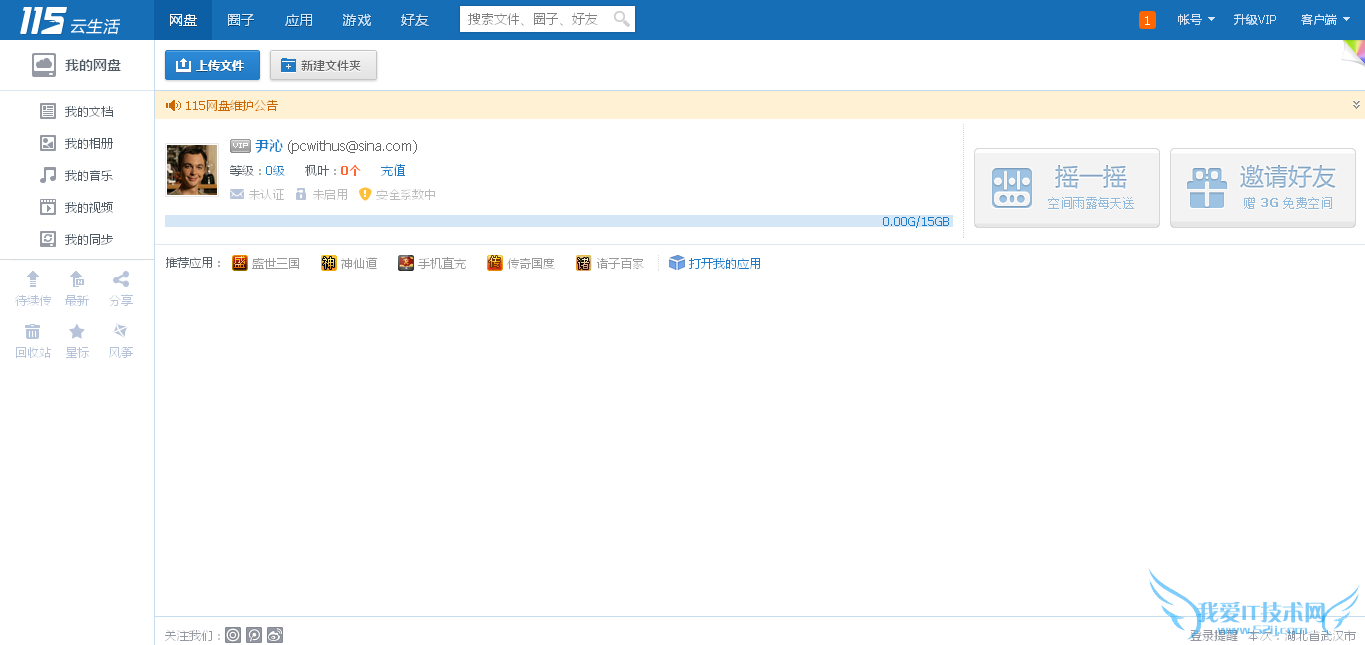This screenshot has width=1365, height=645.
Task: Open the 诸子百家 recommended app
Action: click(x=610, y=264)
